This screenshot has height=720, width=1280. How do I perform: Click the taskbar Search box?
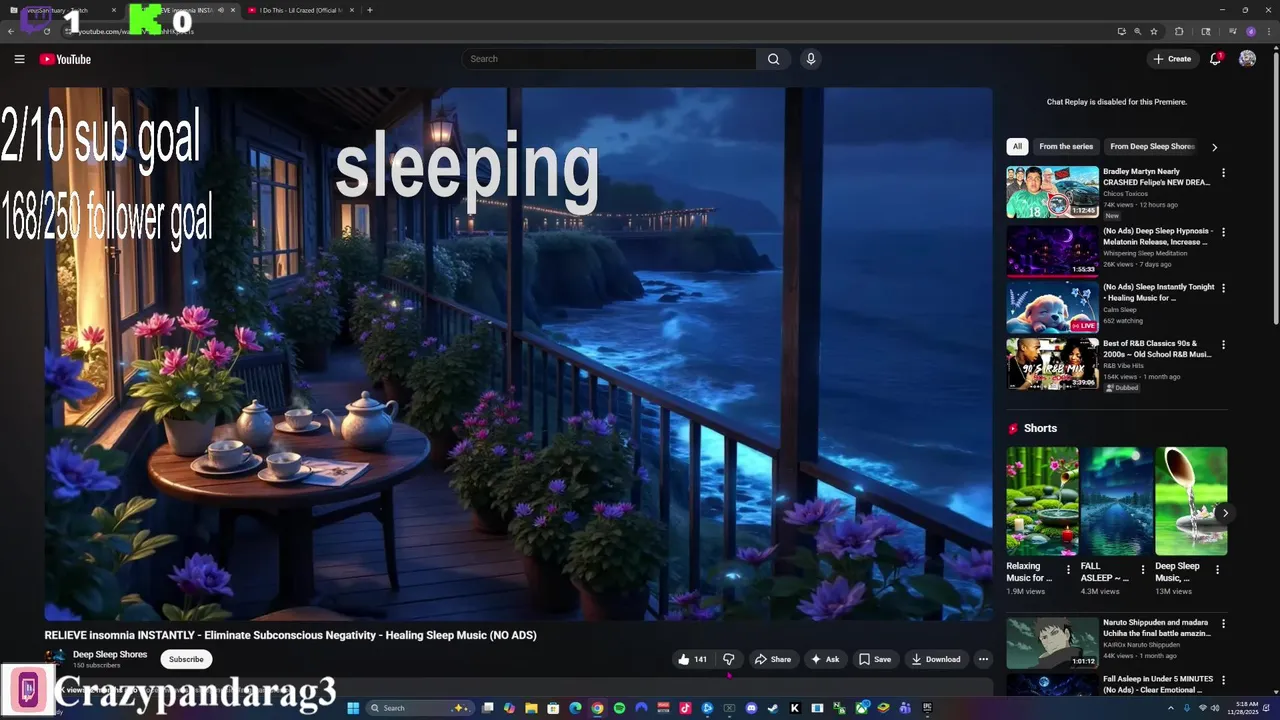pyautogui.click(x=420, y=708)
